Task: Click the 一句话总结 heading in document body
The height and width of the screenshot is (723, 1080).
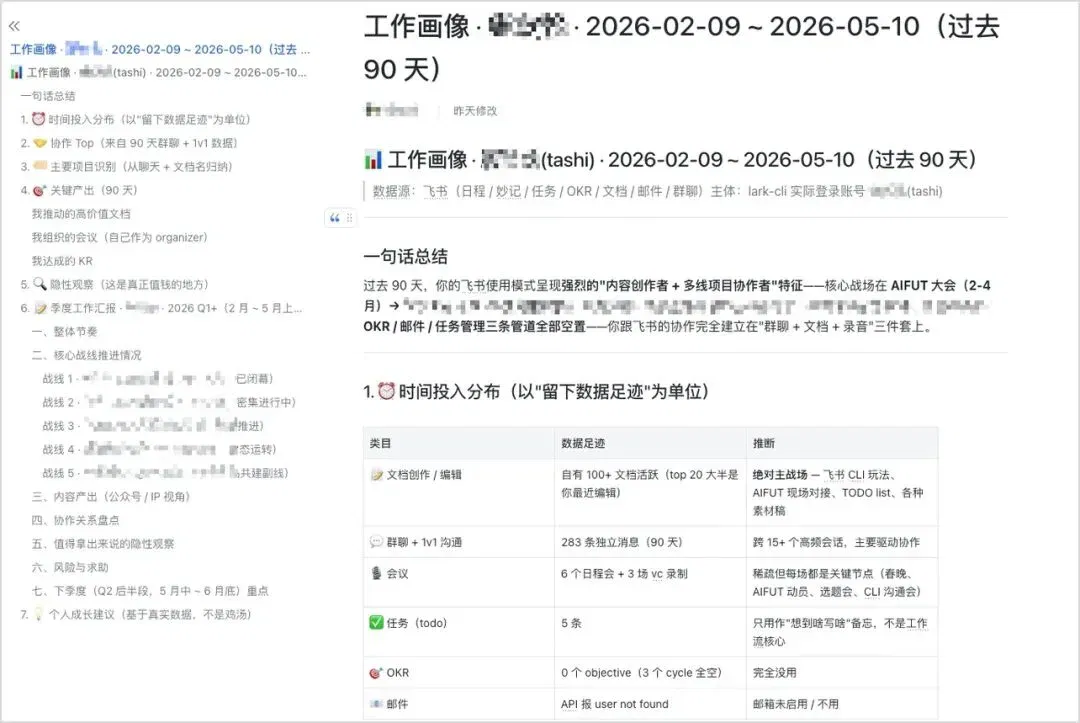Action: tap(406, 257)
